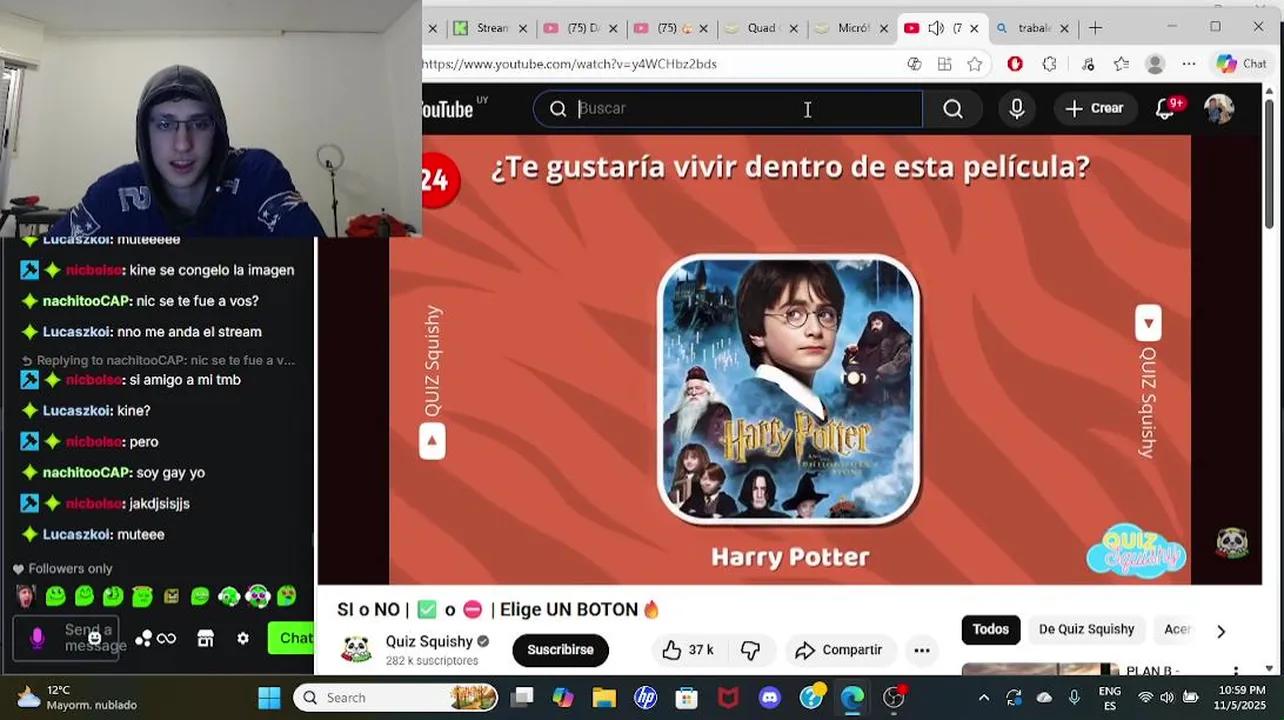Click the Crear button
This screenshot has width=1284, height=720.
(x=1094, y=108)
